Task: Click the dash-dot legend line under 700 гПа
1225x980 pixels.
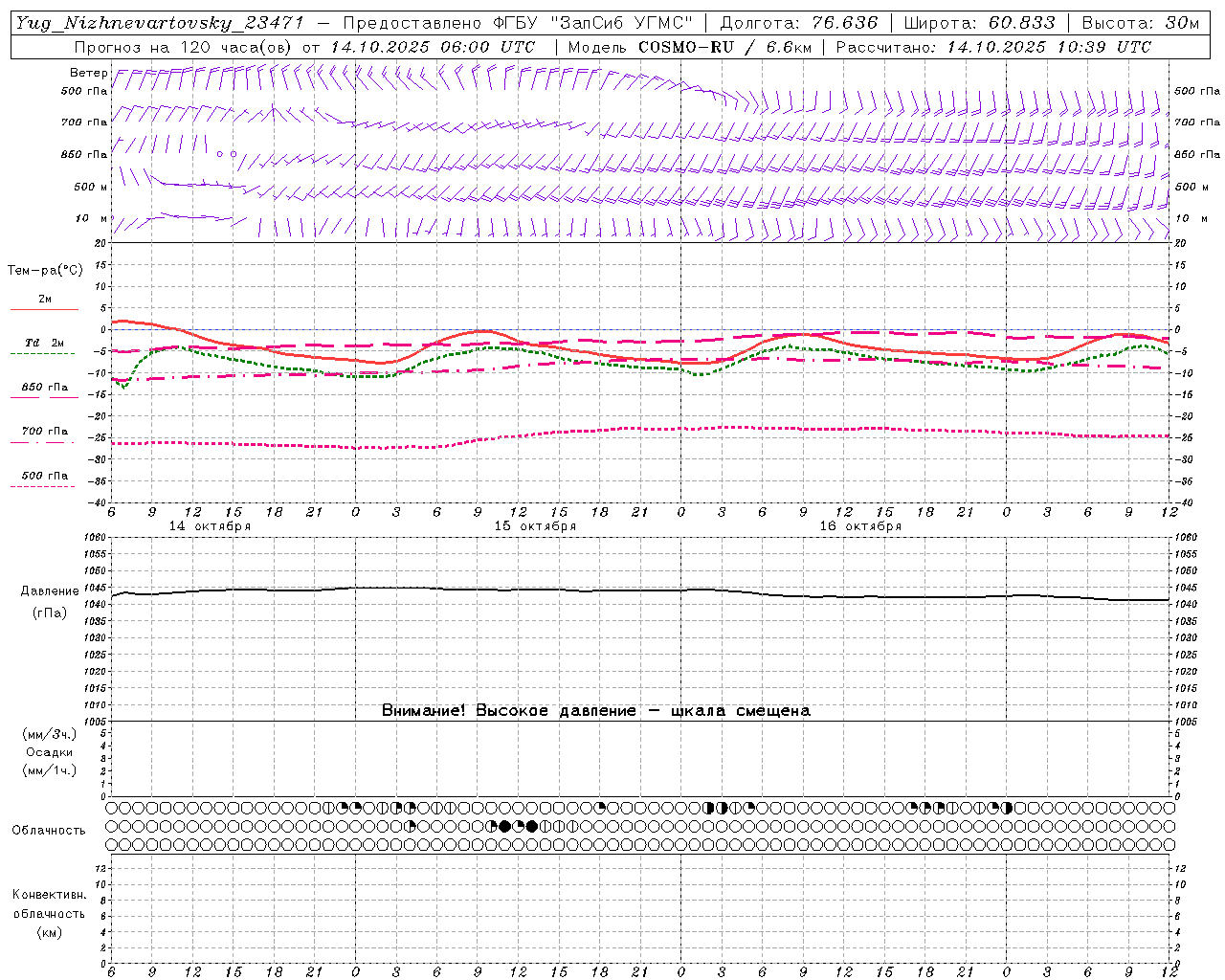Action: point(43,442)
